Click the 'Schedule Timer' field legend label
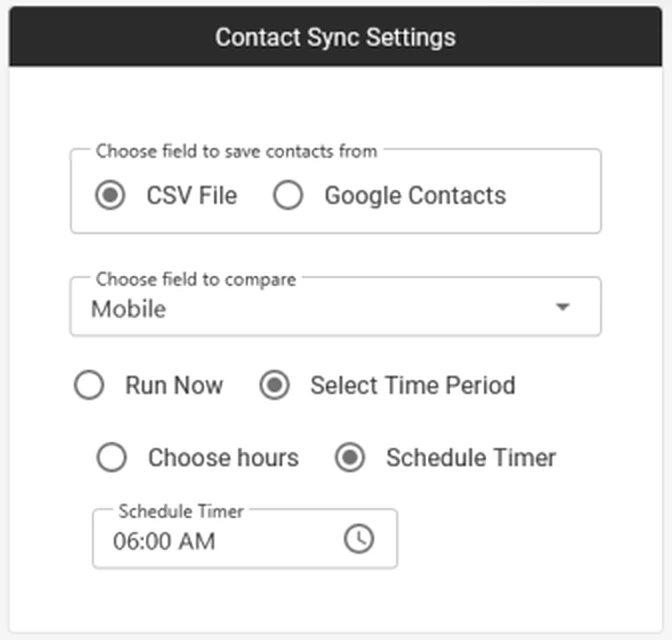 coord(181,511)
